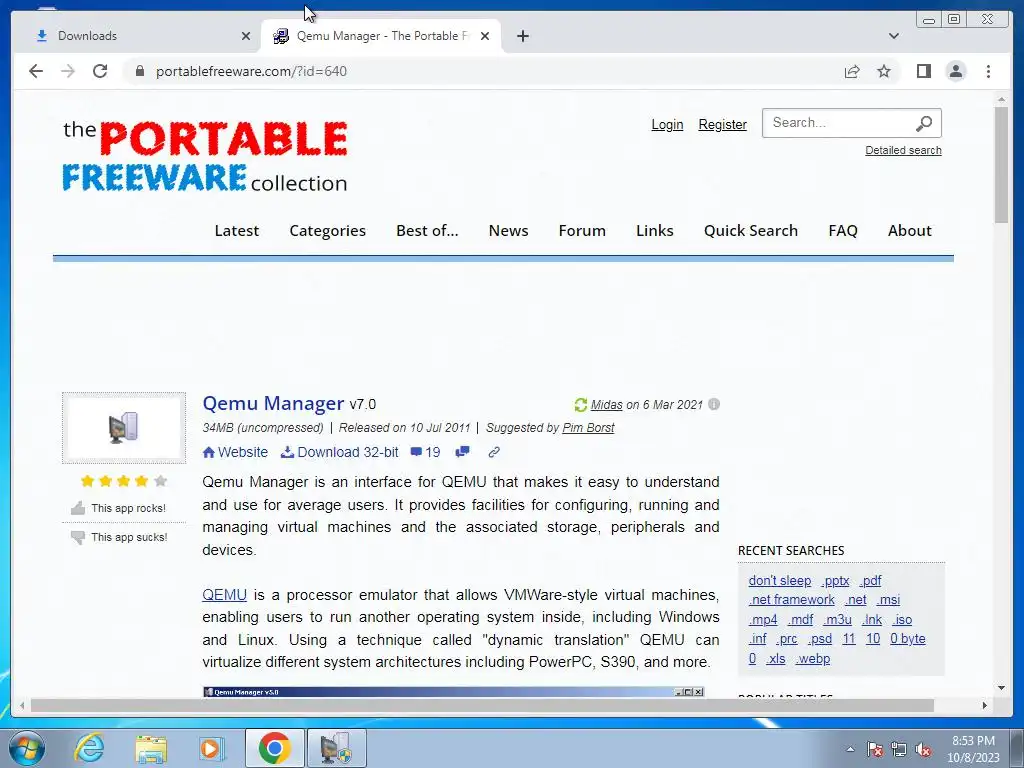Open the Latest menu item
Screen dimensions: 1024x768
236,231
